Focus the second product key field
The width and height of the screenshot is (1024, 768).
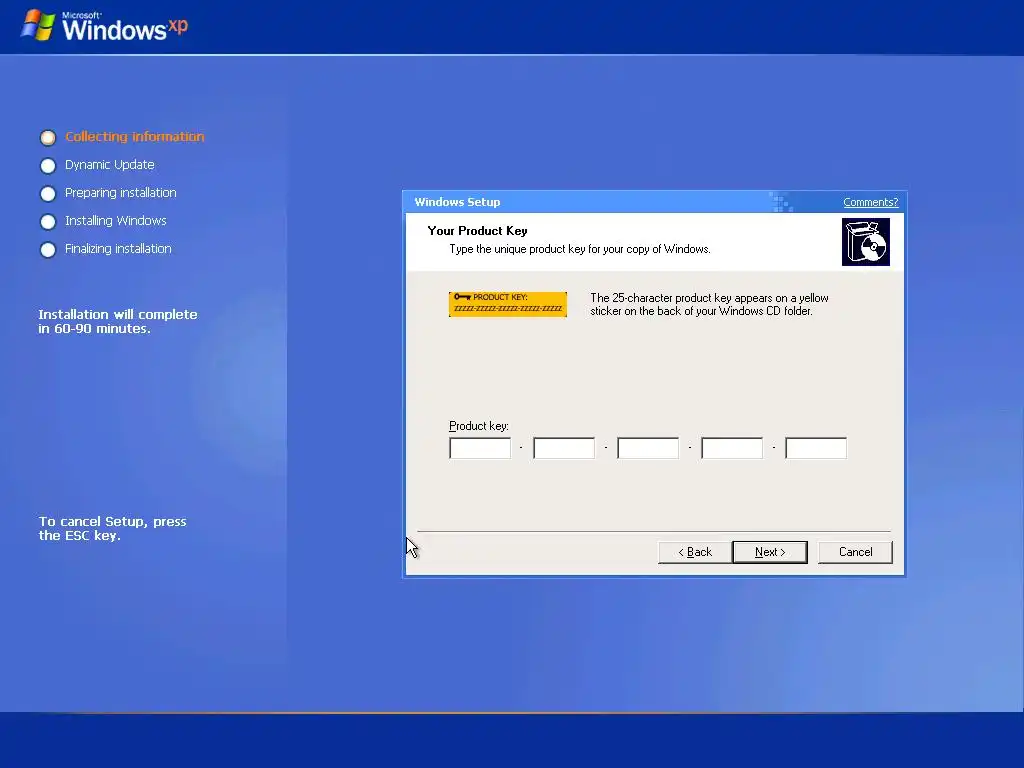tap(564, 448)
